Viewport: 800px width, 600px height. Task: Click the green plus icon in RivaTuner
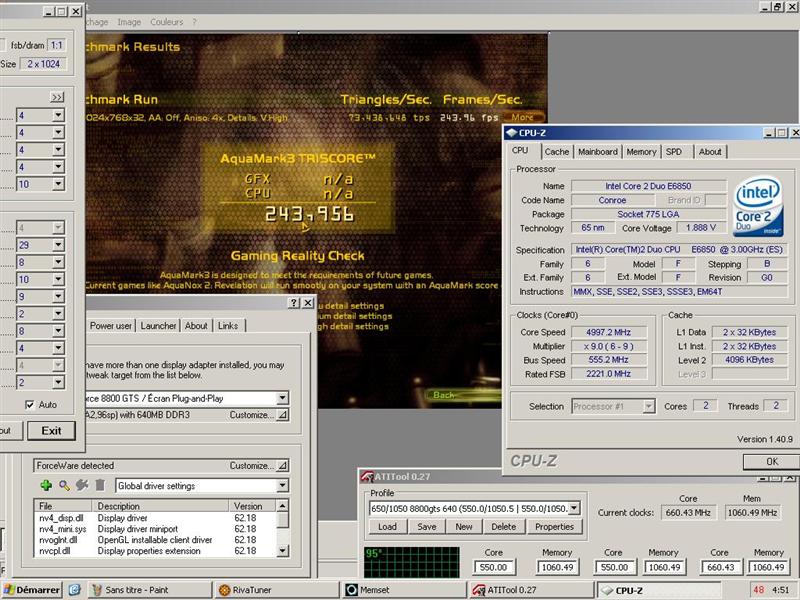[46, 485]
